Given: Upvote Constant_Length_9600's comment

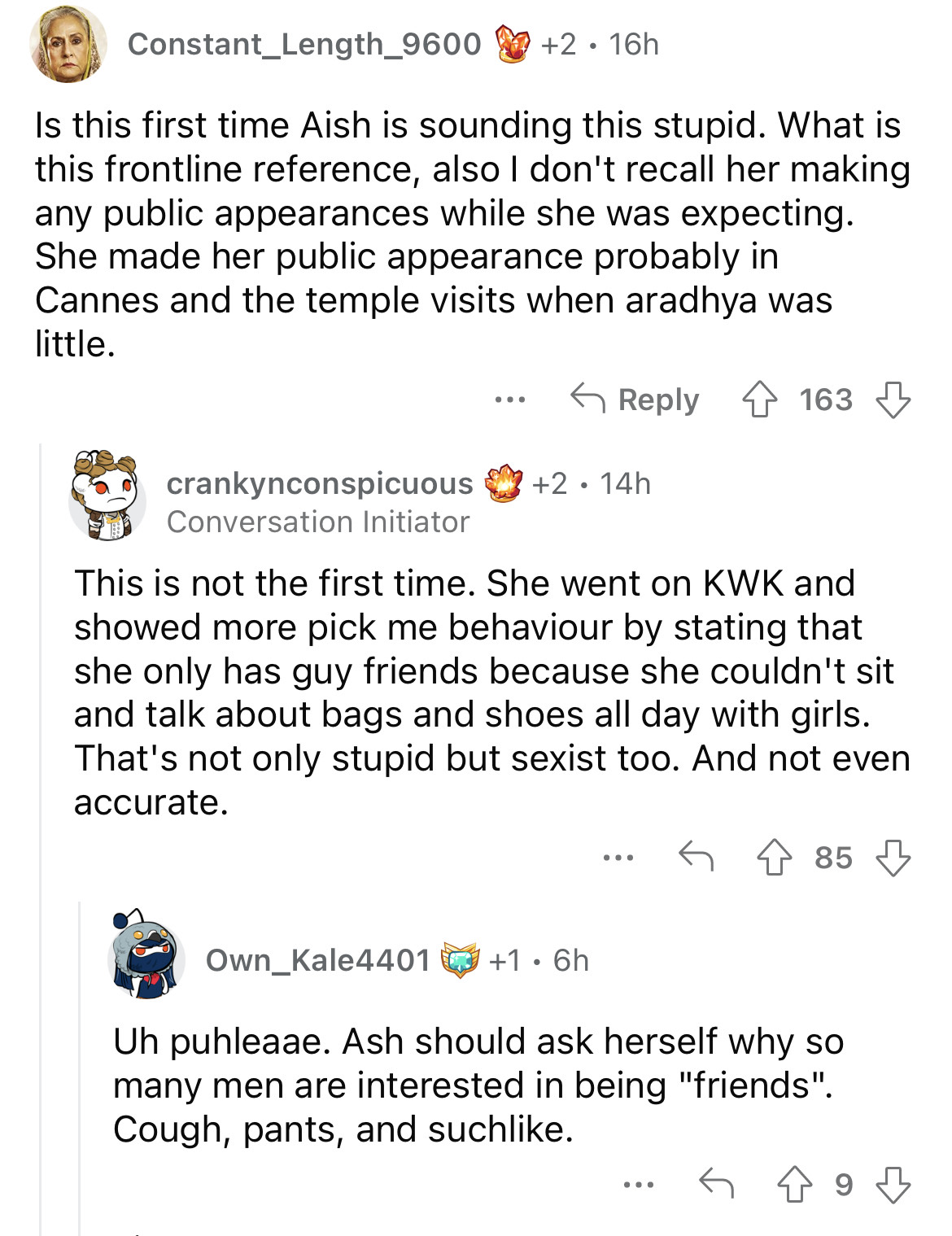Looking at the screenshot, I should click(759, 400).
